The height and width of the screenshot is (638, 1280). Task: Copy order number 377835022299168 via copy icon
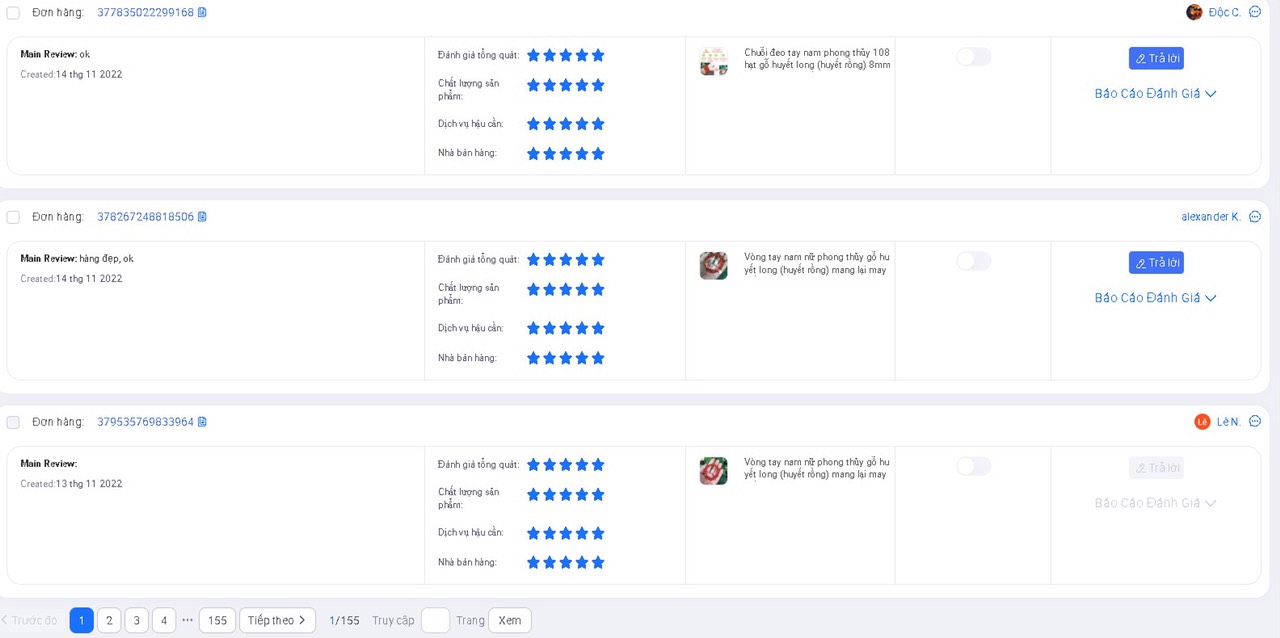click(202, 12)
